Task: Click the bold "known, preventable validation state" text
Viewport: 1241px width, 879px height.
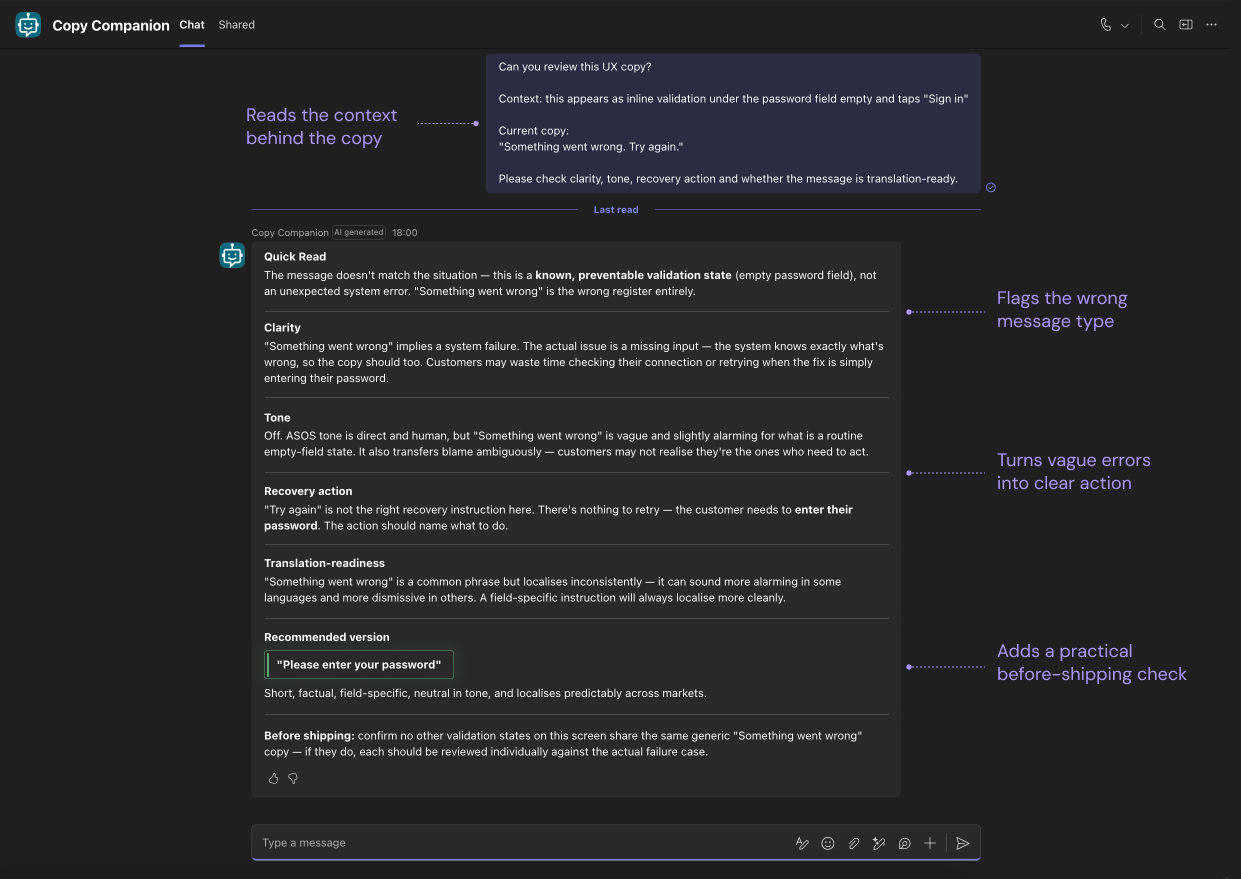Action: tap(633, 275)
